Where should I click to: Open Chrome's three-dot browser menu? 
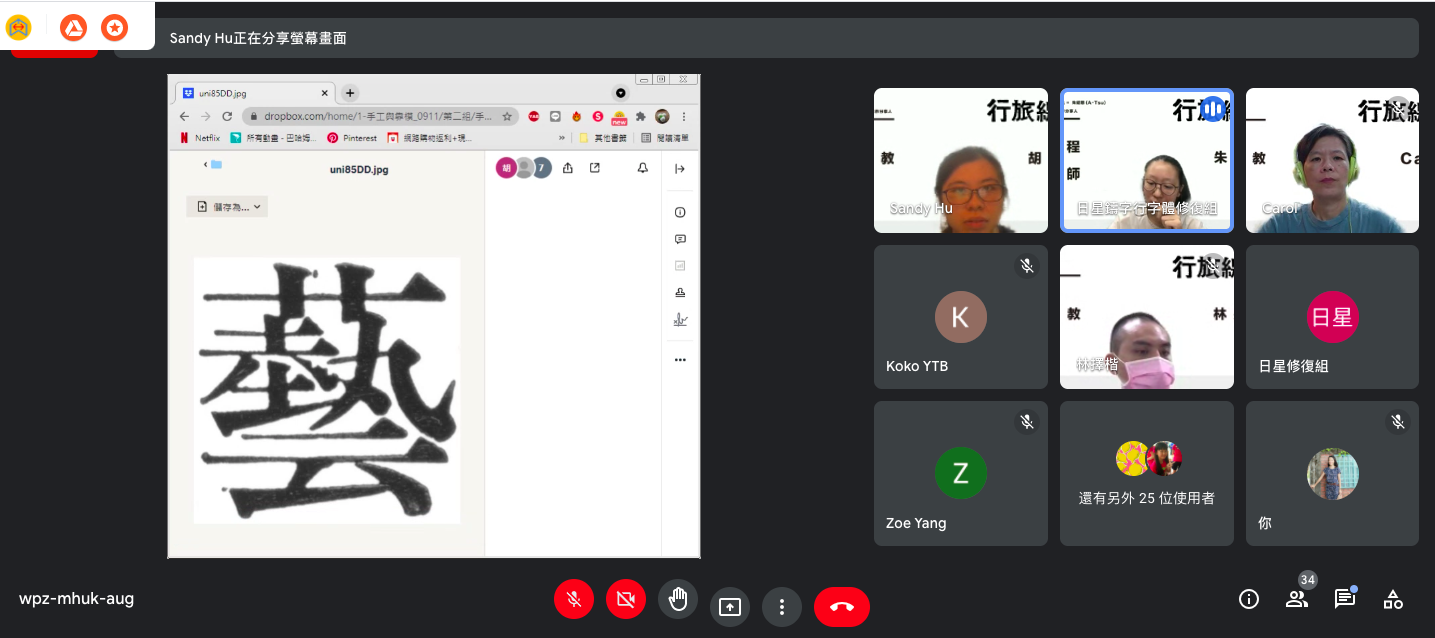pos(682,116)
